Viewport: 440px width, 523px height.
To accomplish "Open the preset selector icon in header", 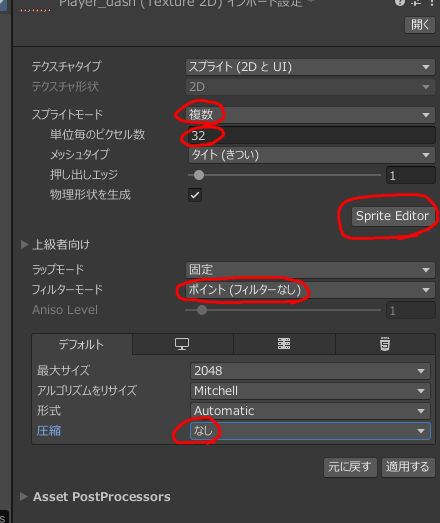I will [416, 3].
